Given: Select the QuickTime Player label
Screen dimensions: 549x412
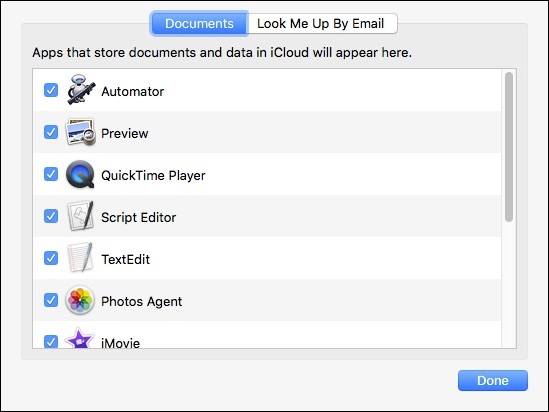Looking at the screenshot, I should tap(153, 176).
